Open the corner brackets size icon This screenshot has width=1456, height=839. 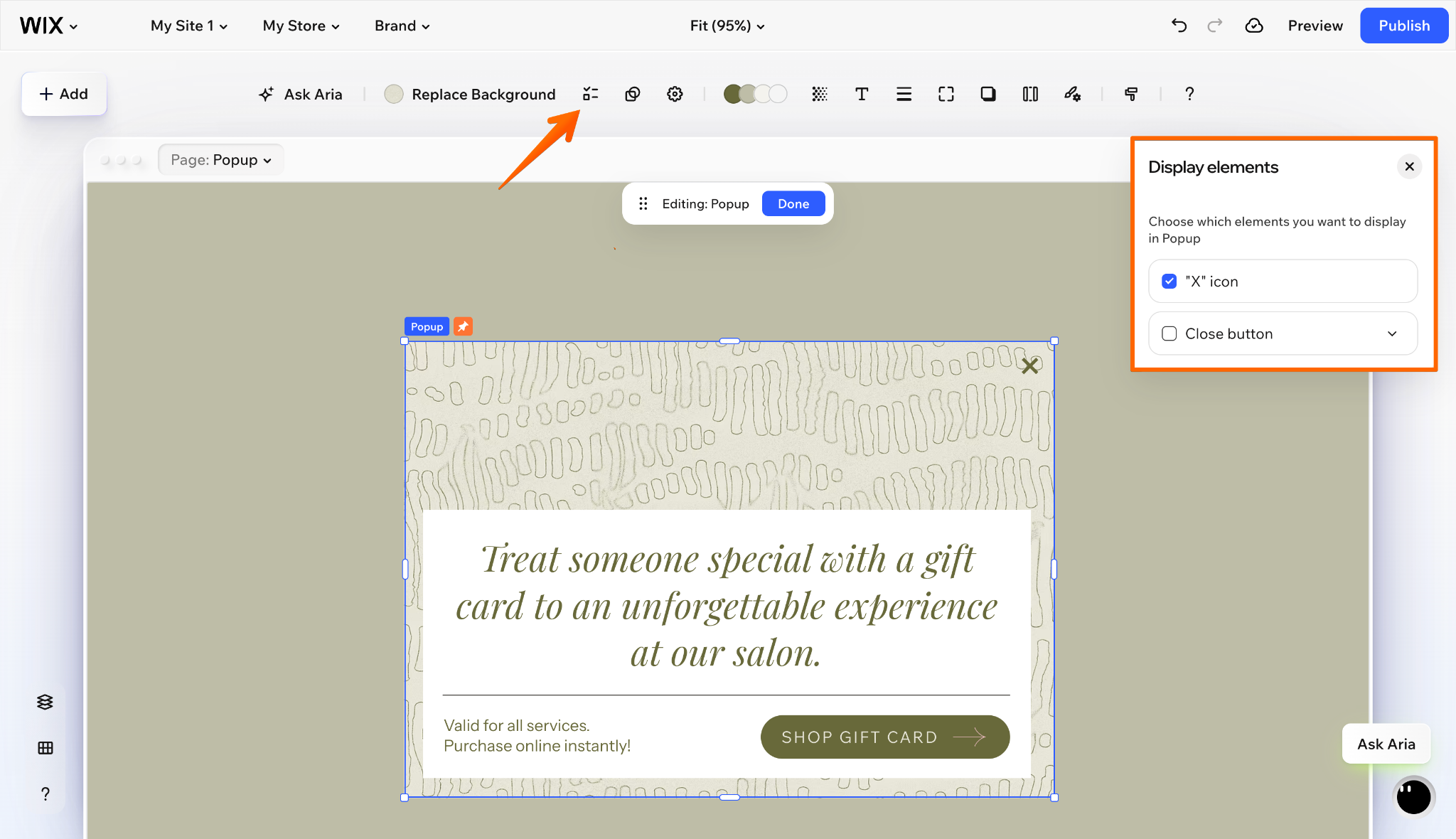coord(946,94)
